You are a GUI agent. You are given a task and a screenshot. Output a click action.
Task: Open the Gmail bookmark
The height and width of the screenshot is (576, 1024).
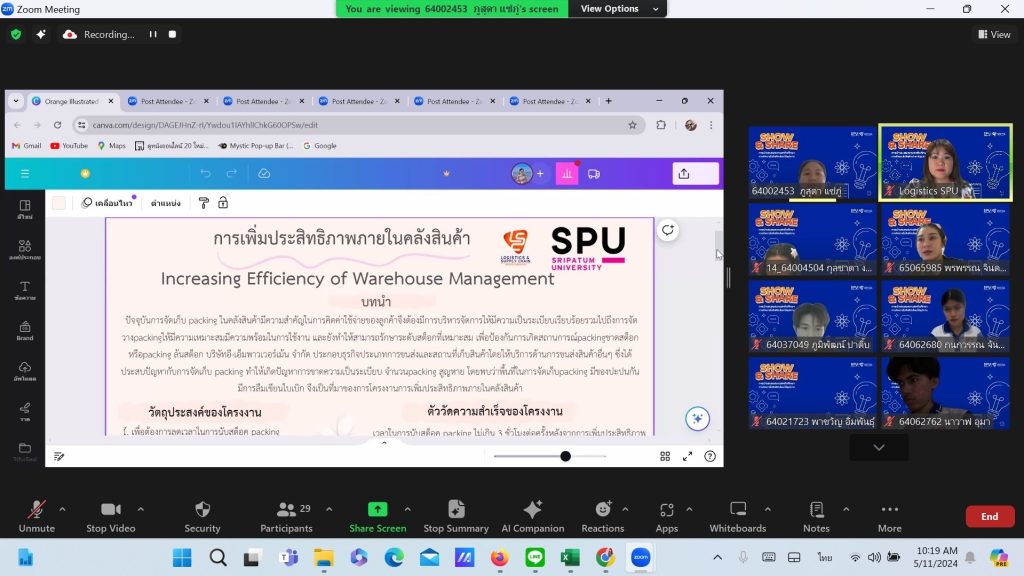[x=26, y=146]
